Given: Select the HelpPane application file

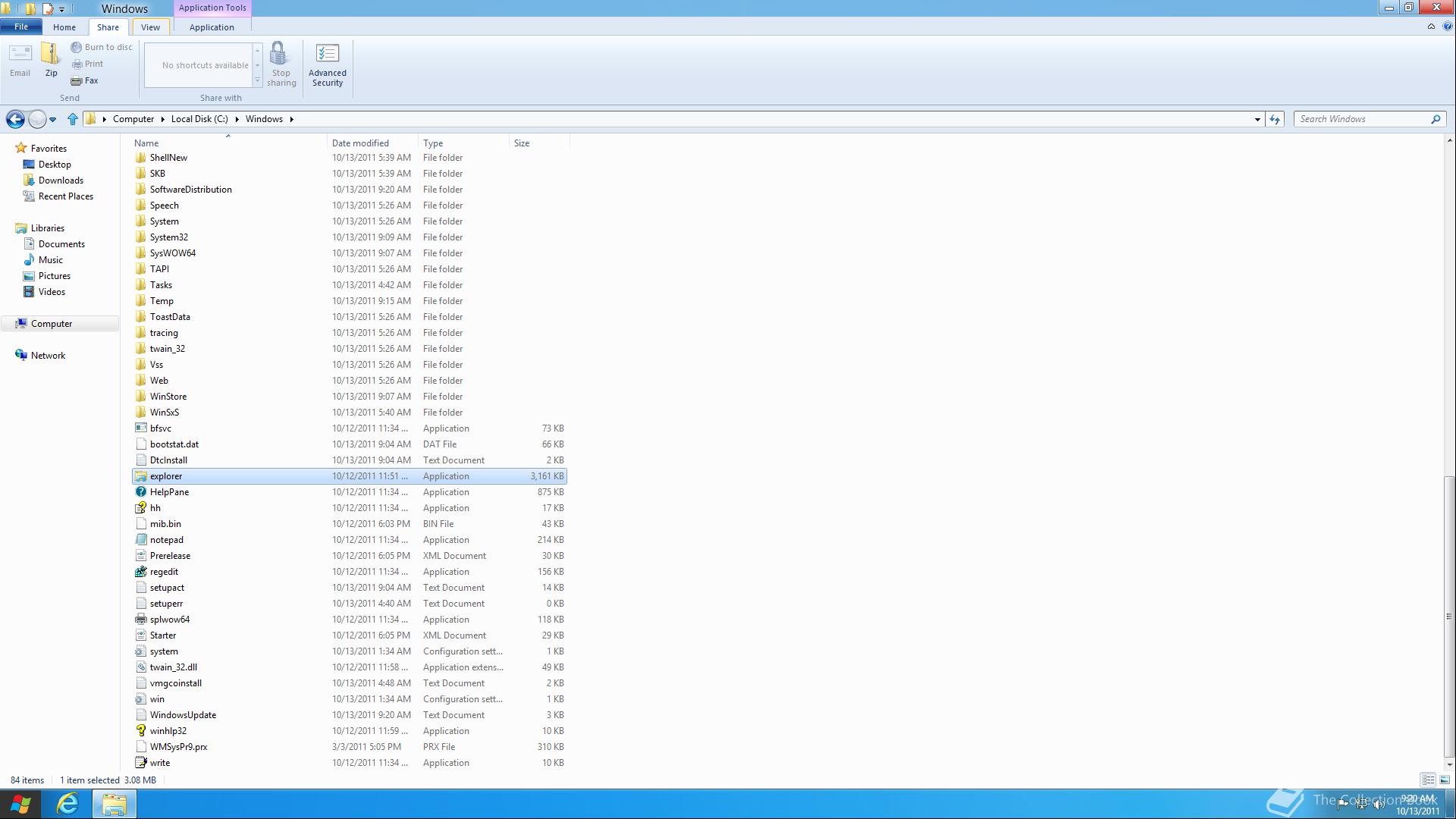Looking at the screenshot, I should [x=349, y=492].
